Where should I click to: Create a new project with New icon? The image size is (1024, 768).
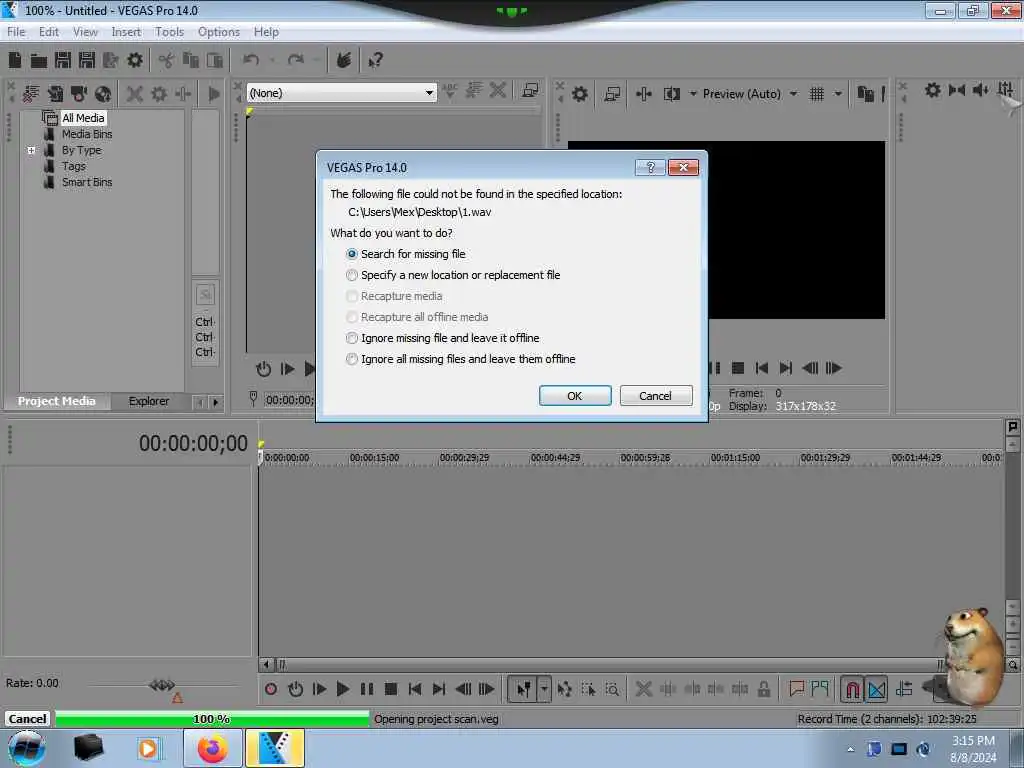(x=14, y=60)
